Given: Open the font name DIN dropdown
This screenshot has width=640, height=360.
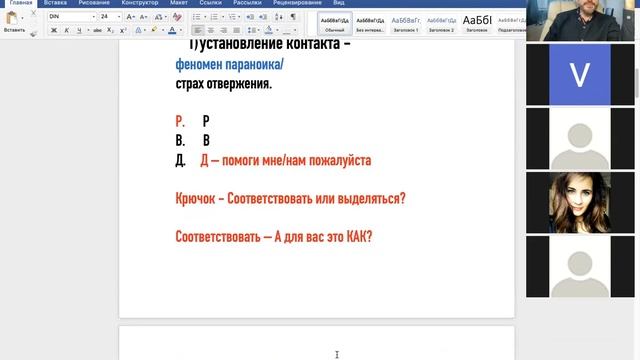Looking at the screenshot, I should (x=93, y=17).
